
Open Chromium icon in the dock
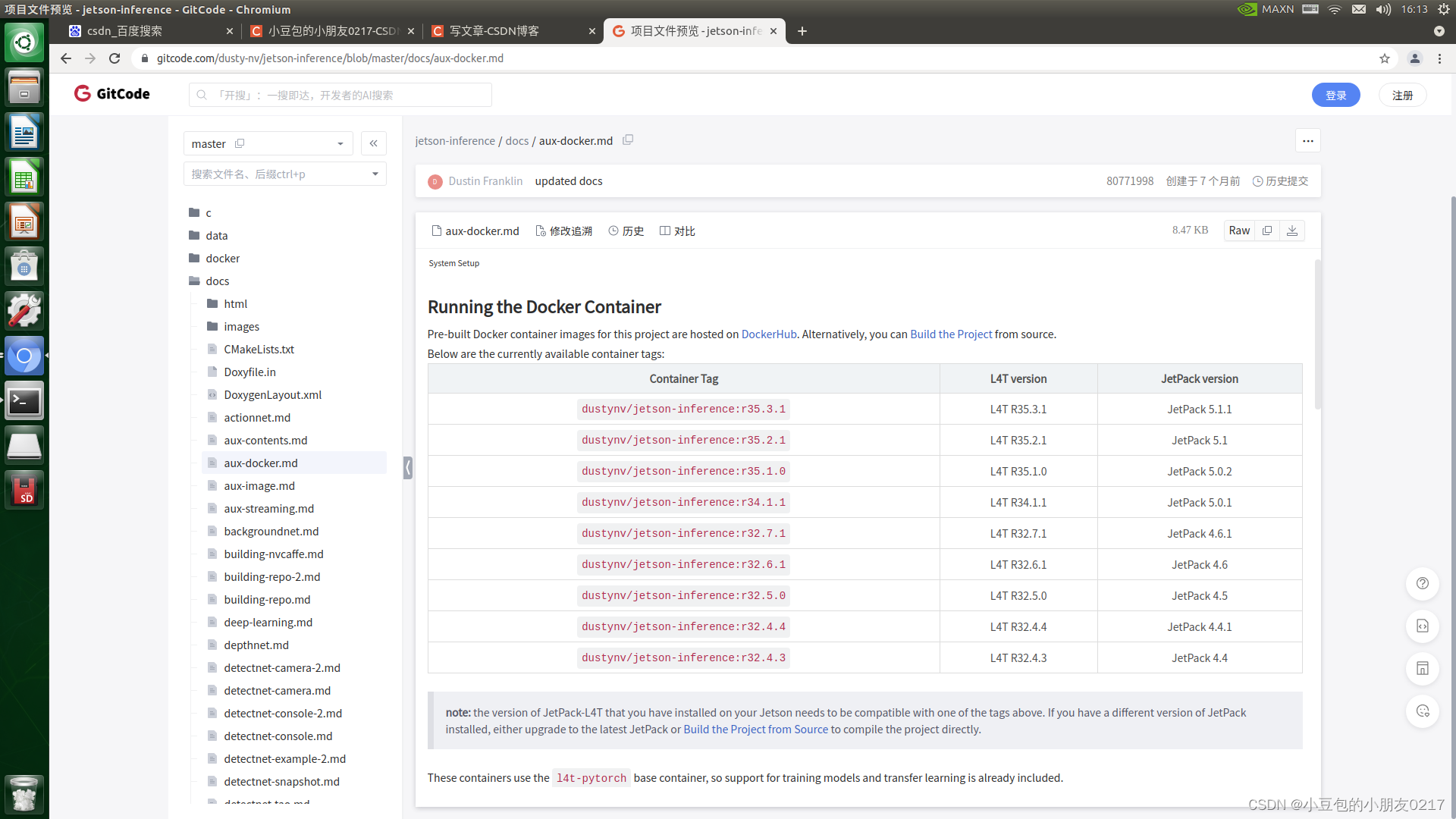[x=24, y=356]
